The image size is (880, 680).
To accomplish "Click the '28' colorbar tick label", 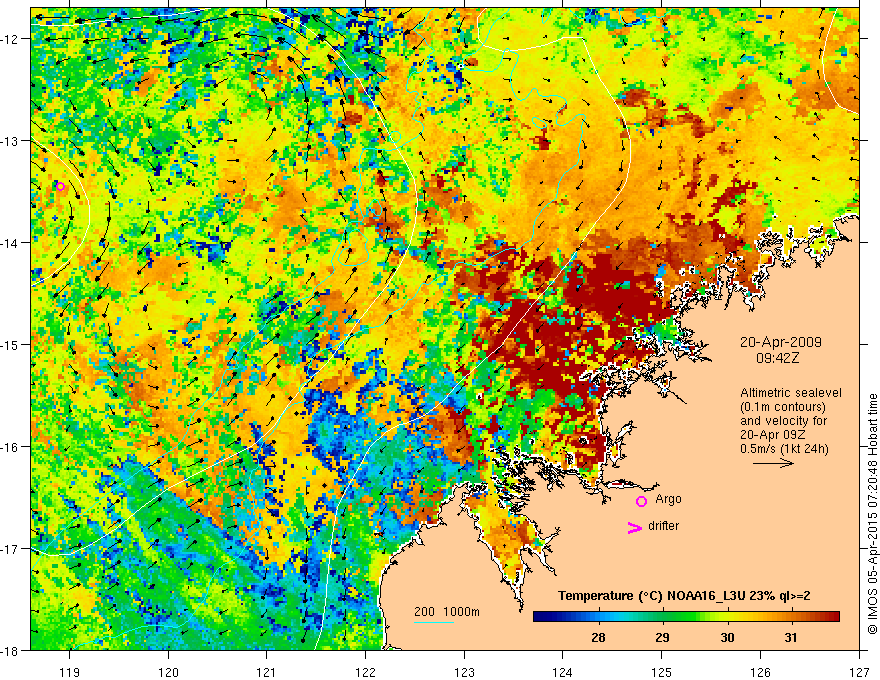I will pyautogui.click(x=598, y=637).
